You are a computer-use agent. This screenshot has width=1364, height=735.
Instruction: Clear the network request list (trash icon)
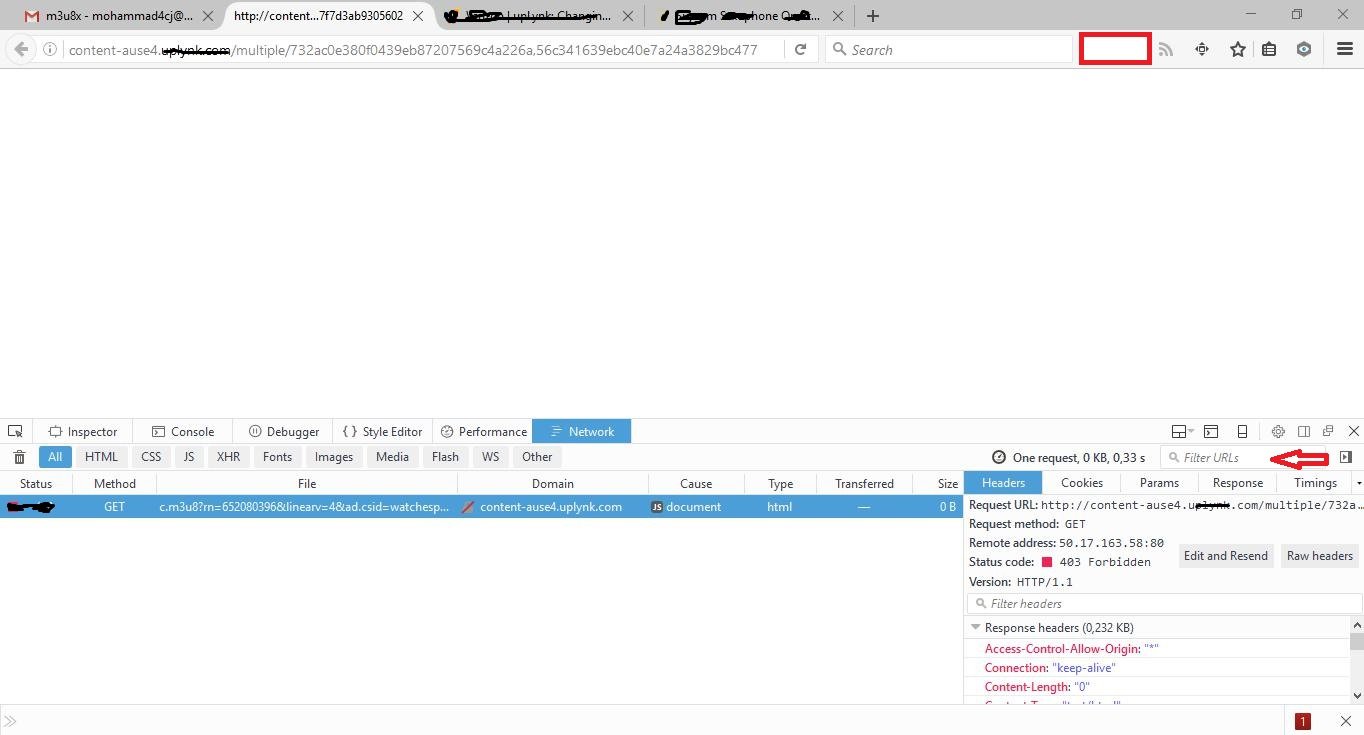point(19,457)
